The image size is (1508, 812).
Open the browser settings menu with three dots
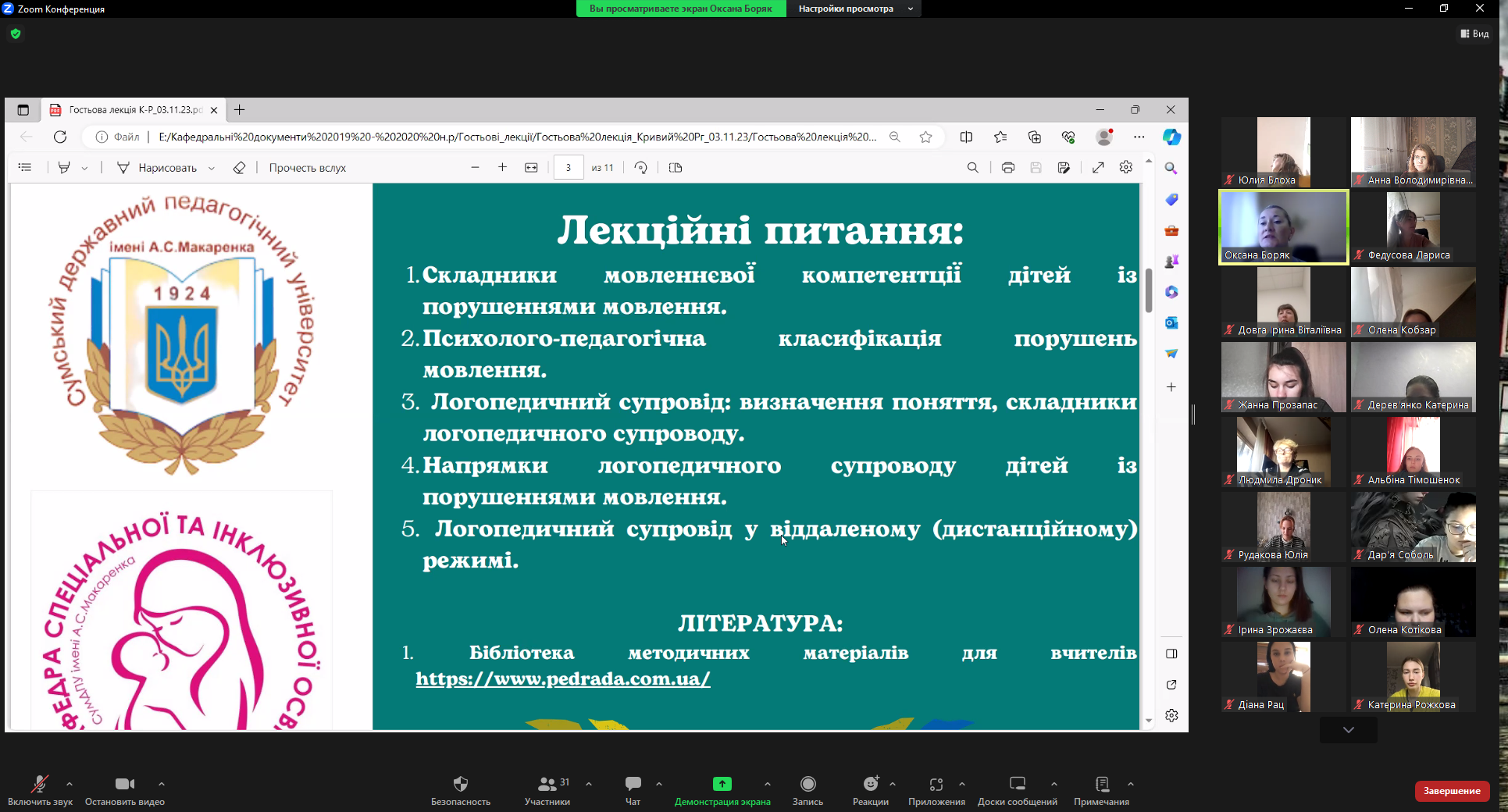(1139, 137)
